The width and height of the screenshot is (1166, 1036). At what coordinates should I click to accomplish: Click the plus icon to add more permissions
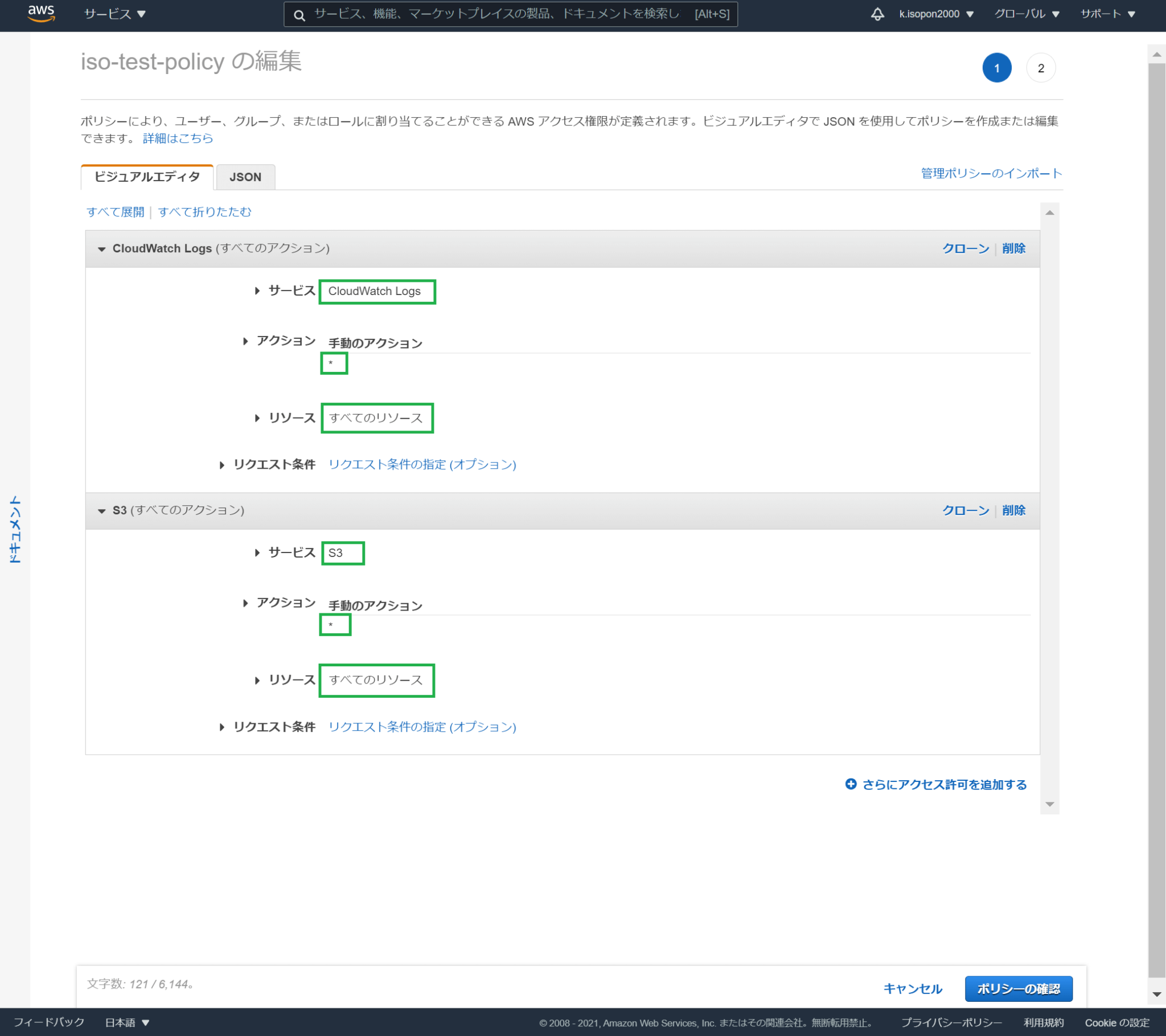pyautogui.click(x=851, y=784)
